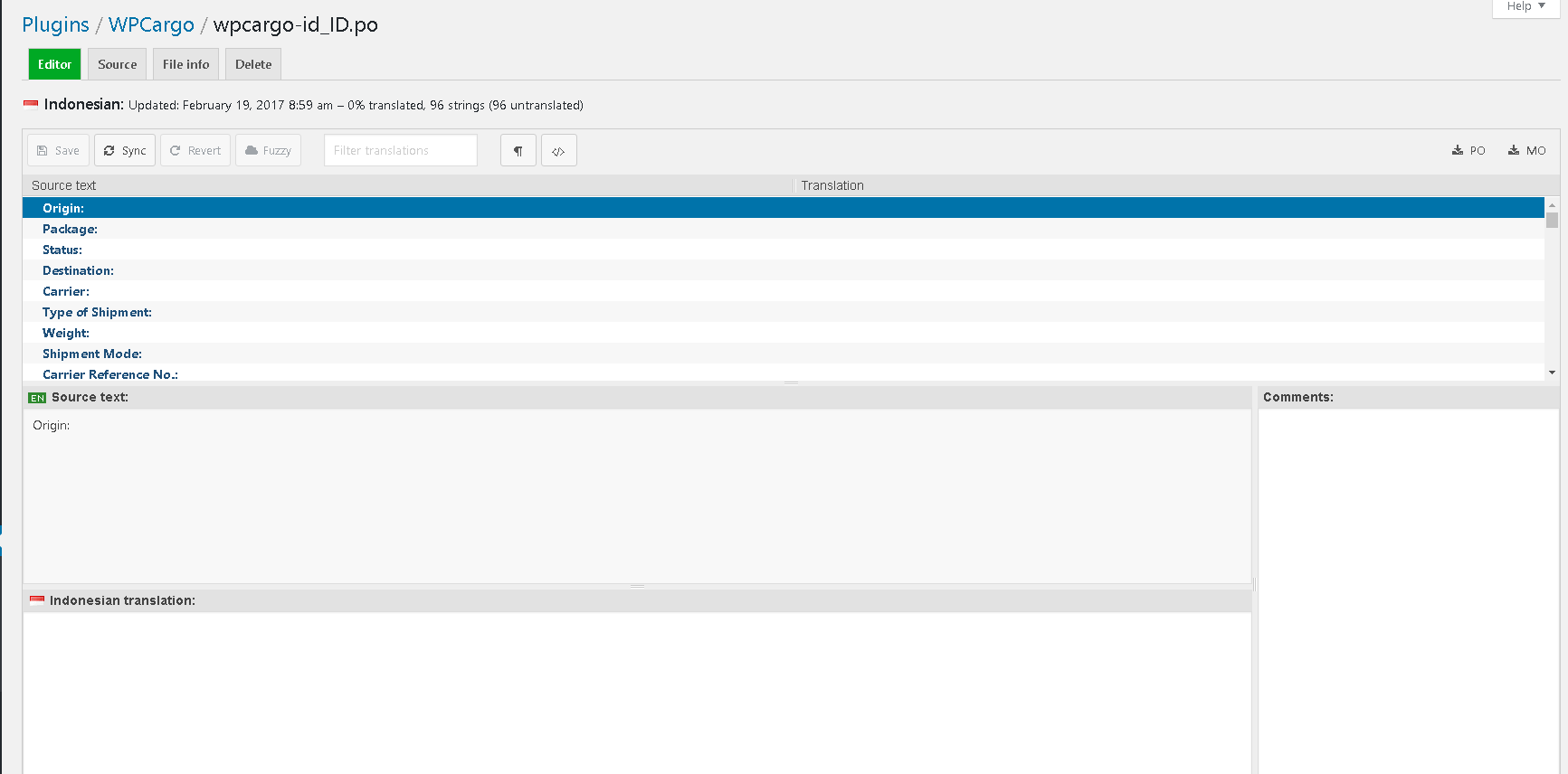Select the Destination: string row
1568x774 pixels.
[78, 270]
